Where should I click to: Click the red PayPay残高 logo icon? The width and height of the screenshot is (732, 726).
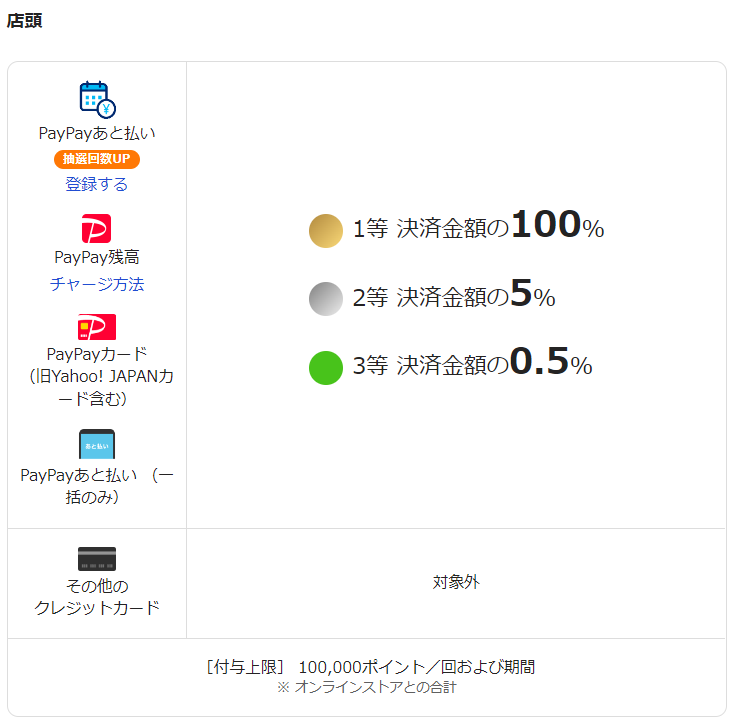click(97, 228)
